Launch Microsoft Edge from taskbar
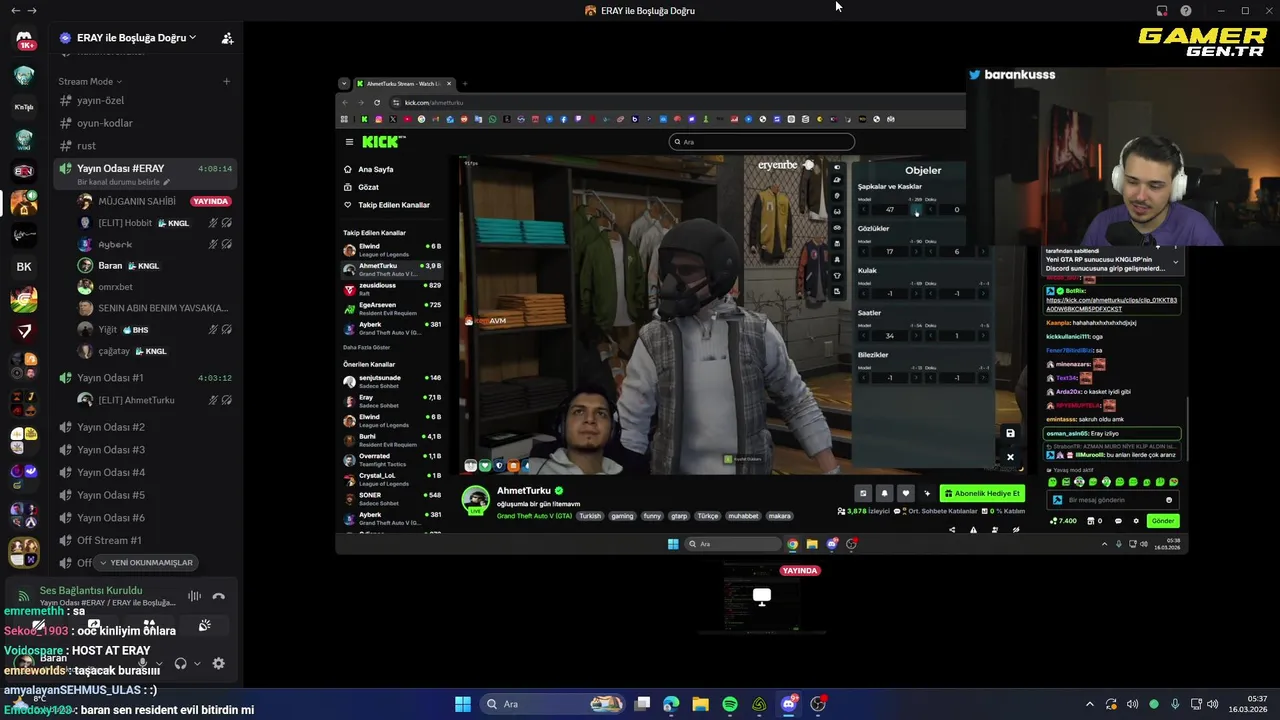1280x720 pixels. 671,704
